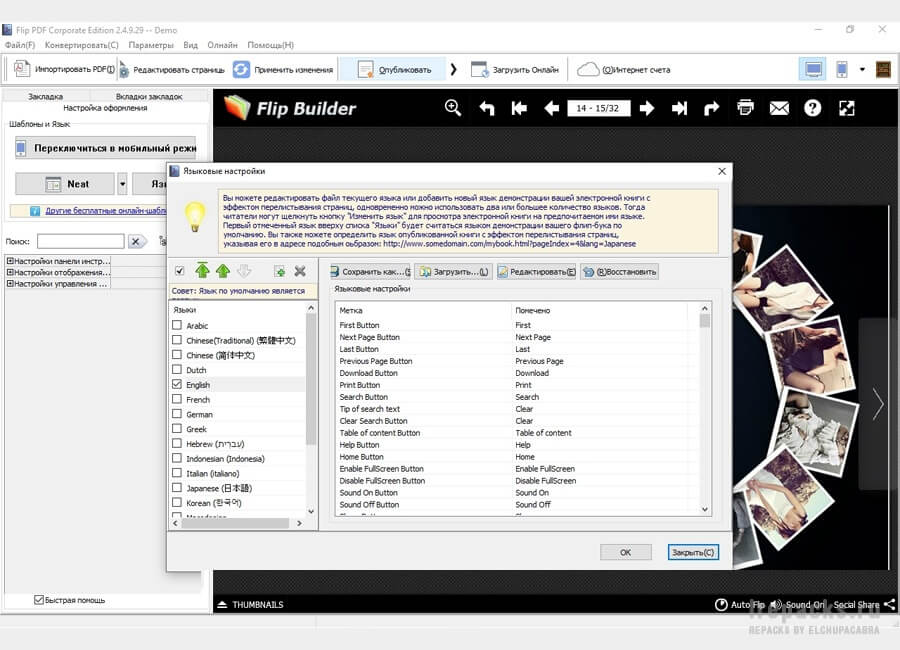The image size is (900, 650).
Task: Open the bookshelf icon in the main toolbar
Action: pos(883,69)
